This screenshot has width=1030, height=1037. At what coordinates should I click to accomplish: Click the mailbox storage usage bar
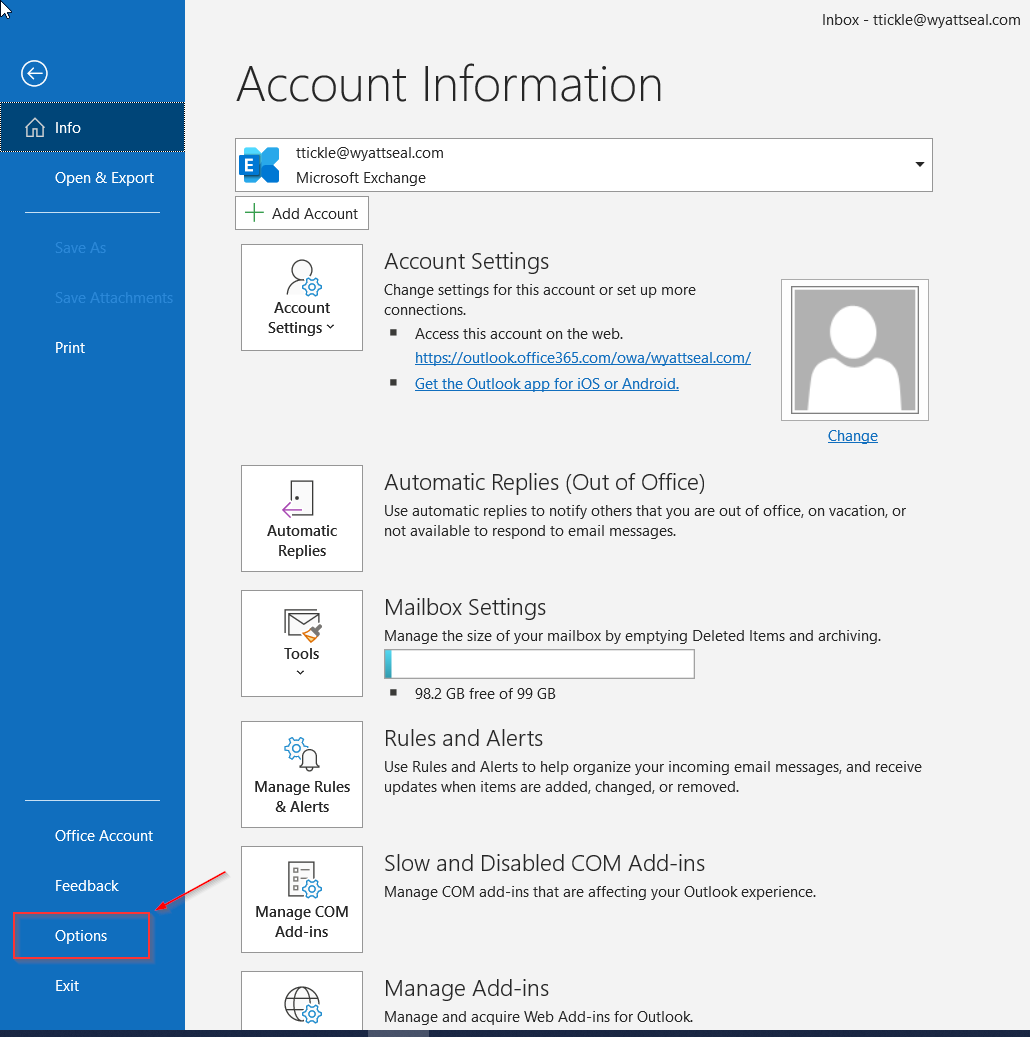pyautogui.click(x=539, y=664)
